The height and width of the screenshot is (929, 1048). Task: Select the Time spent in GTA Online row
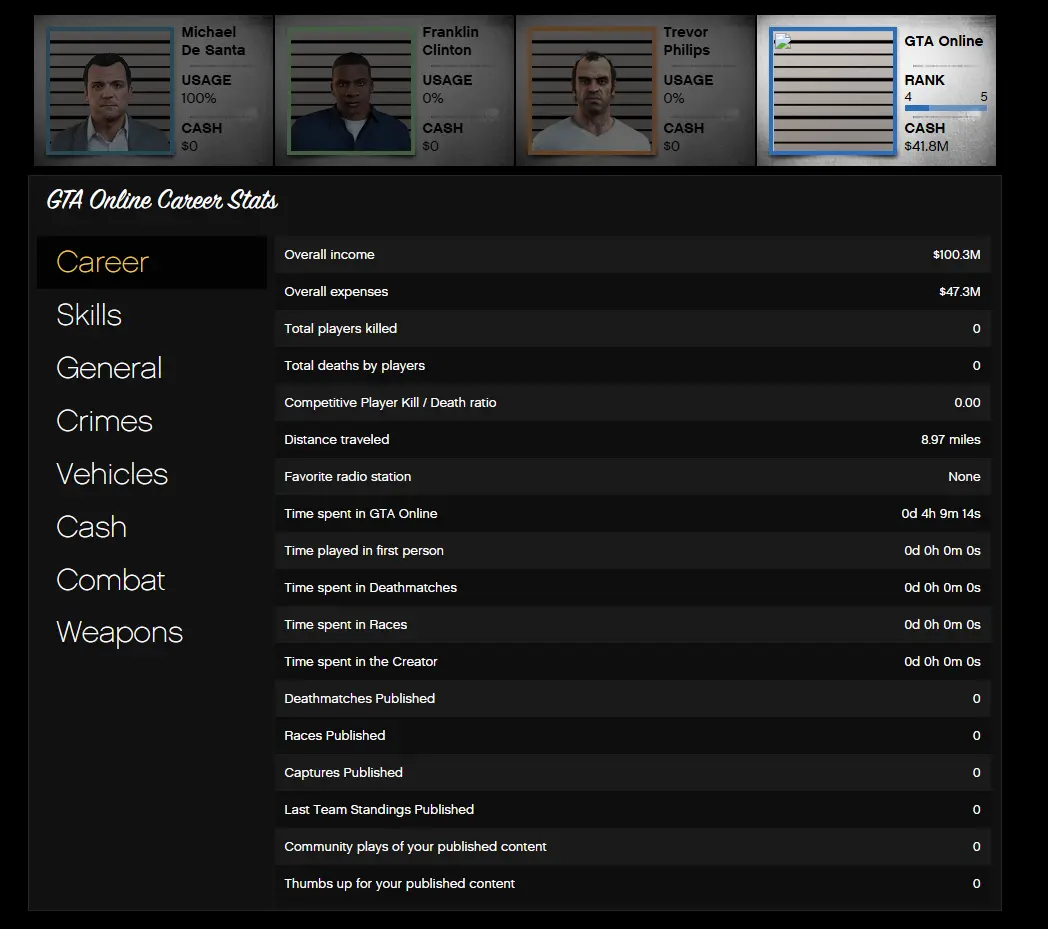632,513
